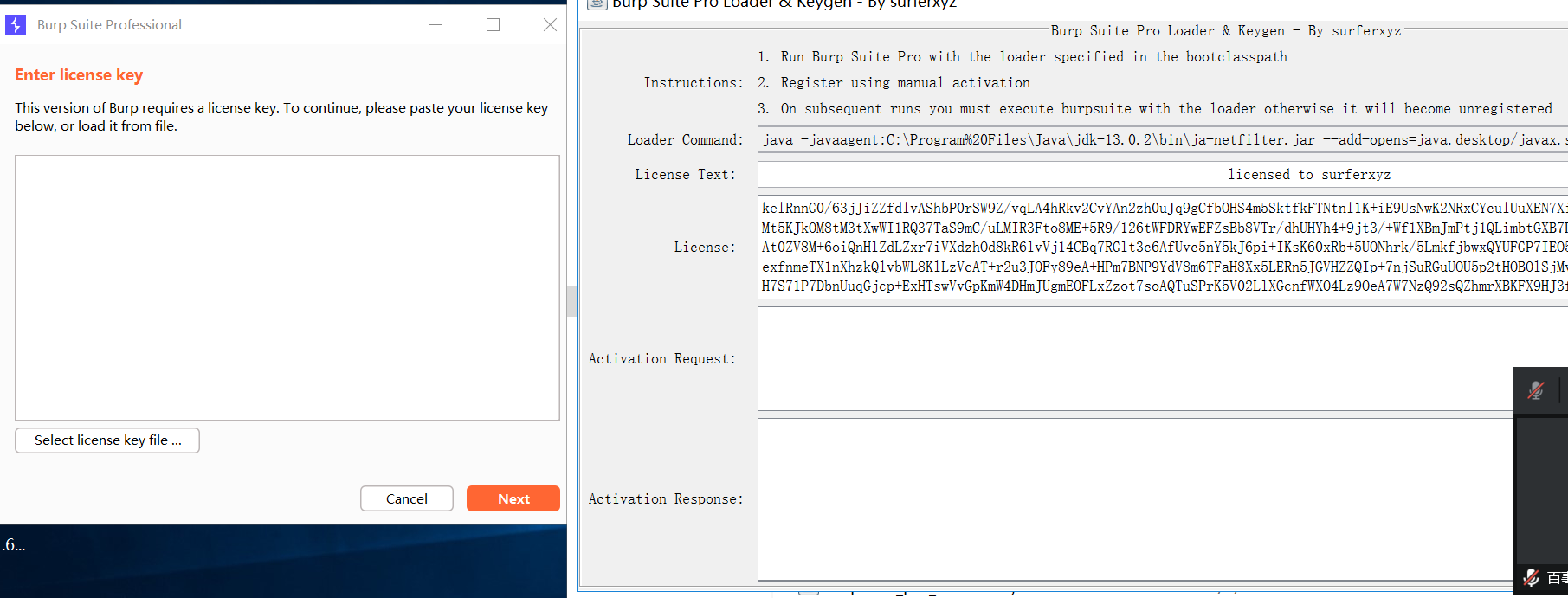
Task: Click the 'Burp Suite Professional' window title text
Action: click(x=109, y=25)
